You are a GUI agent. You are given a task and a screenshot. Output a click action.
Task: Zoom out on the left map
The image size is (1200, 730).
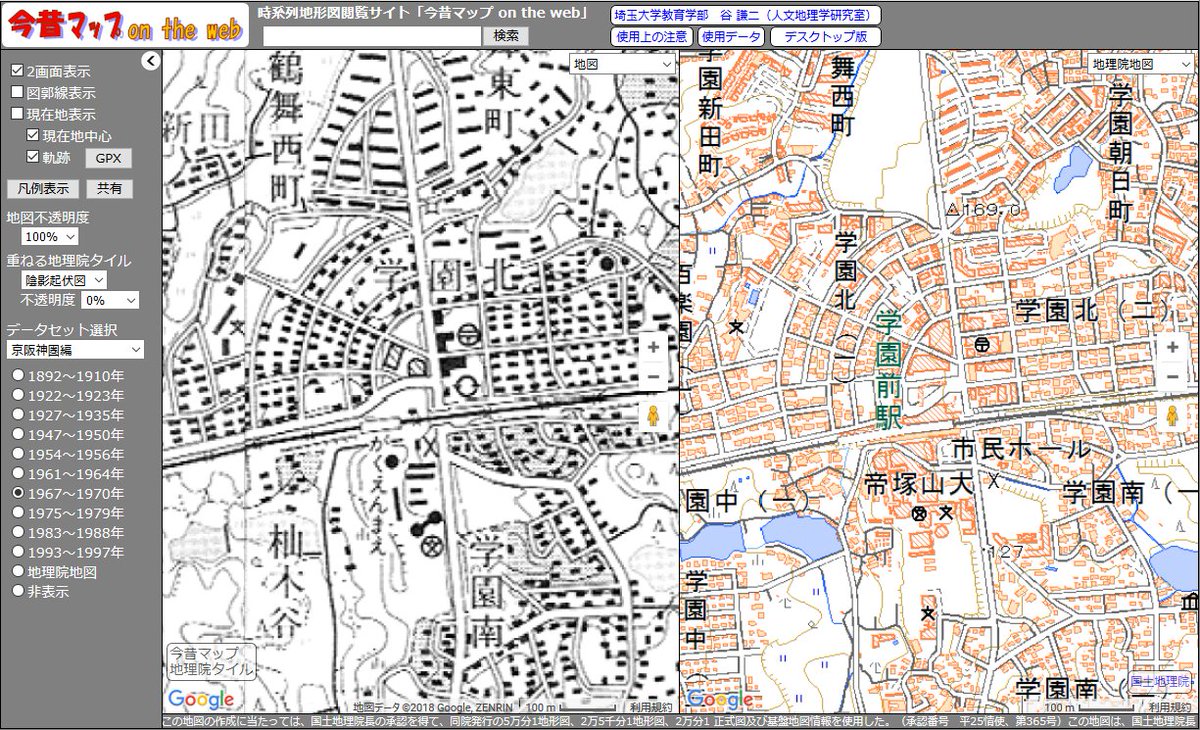tap(653, 377)
